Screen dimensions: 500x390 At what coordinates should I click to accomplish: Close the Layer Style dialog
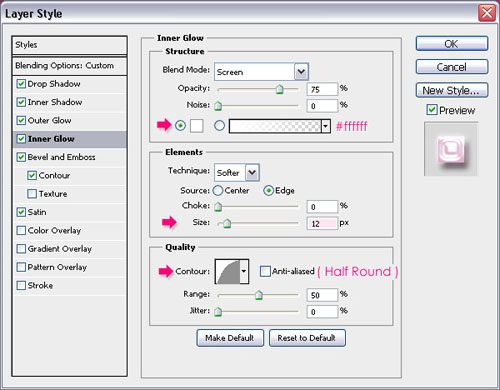487,13
